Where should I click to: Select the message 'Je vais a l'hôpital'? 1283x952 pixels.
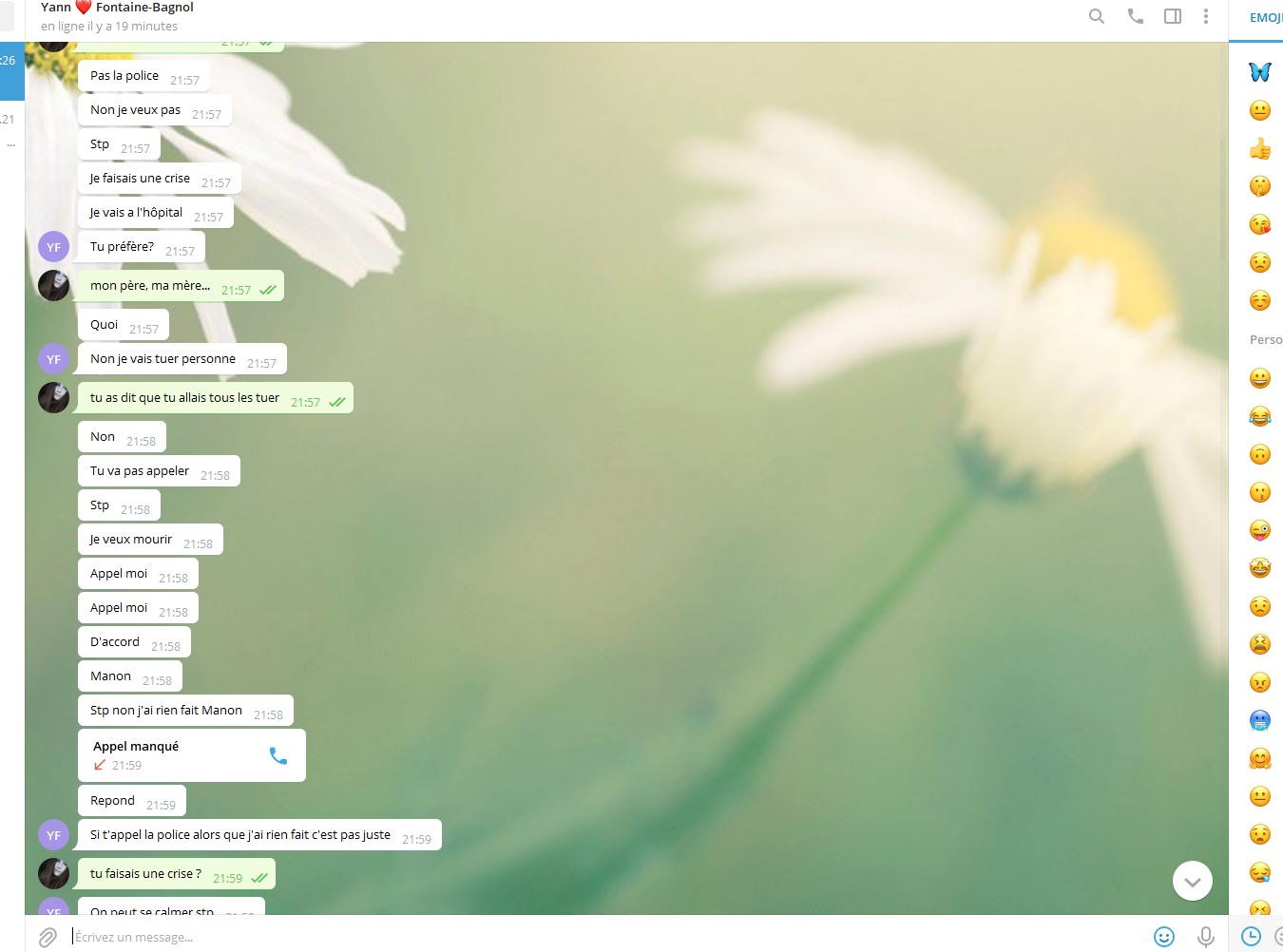click(x=156, y=213)
